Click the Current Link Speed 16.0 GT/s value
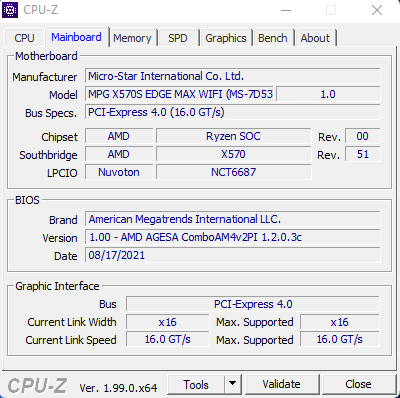Viewport: 400px width, 398px height. (x=168, y=340)
